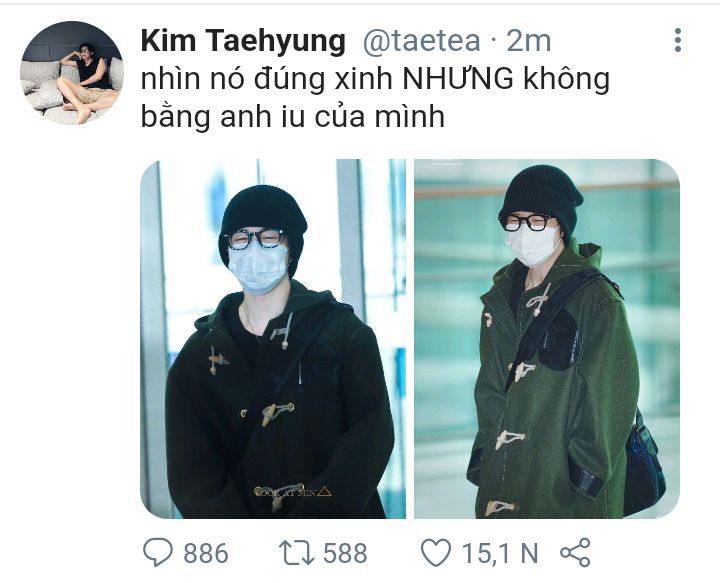Open the three-dot more options menu

point(678,40)
